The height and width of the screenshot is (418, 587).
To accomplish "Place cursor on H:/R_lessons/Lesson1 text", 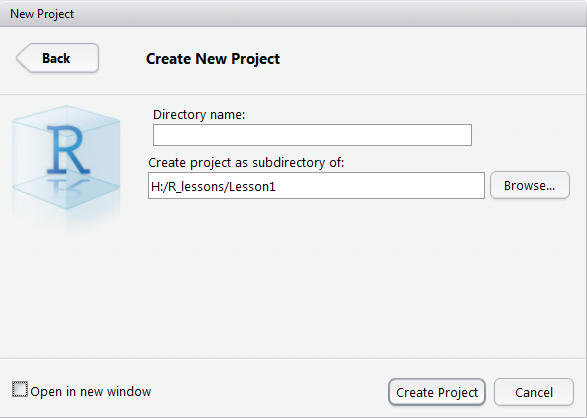I will pyautogui.click(x=213, y=186).
